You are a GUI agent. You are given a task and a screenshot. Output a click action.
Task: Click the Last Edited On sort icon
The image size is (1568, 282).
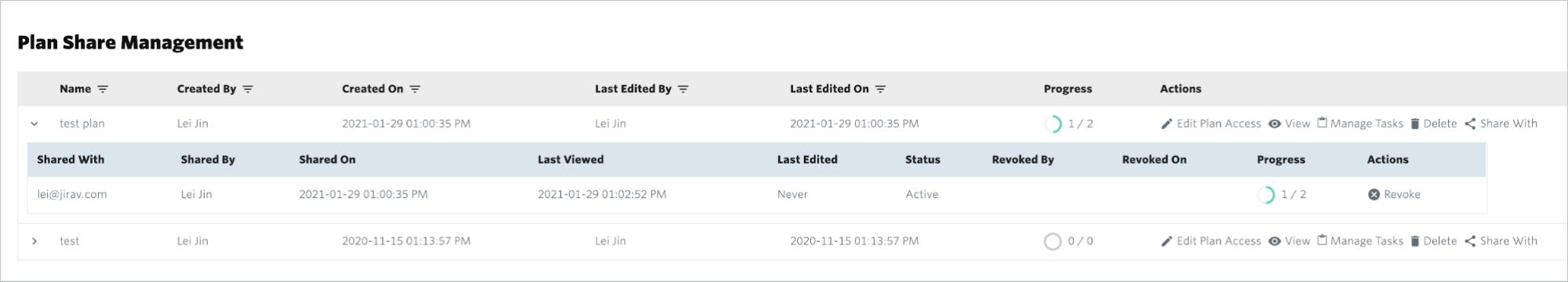pyautogui.click(x=881, y=89)
